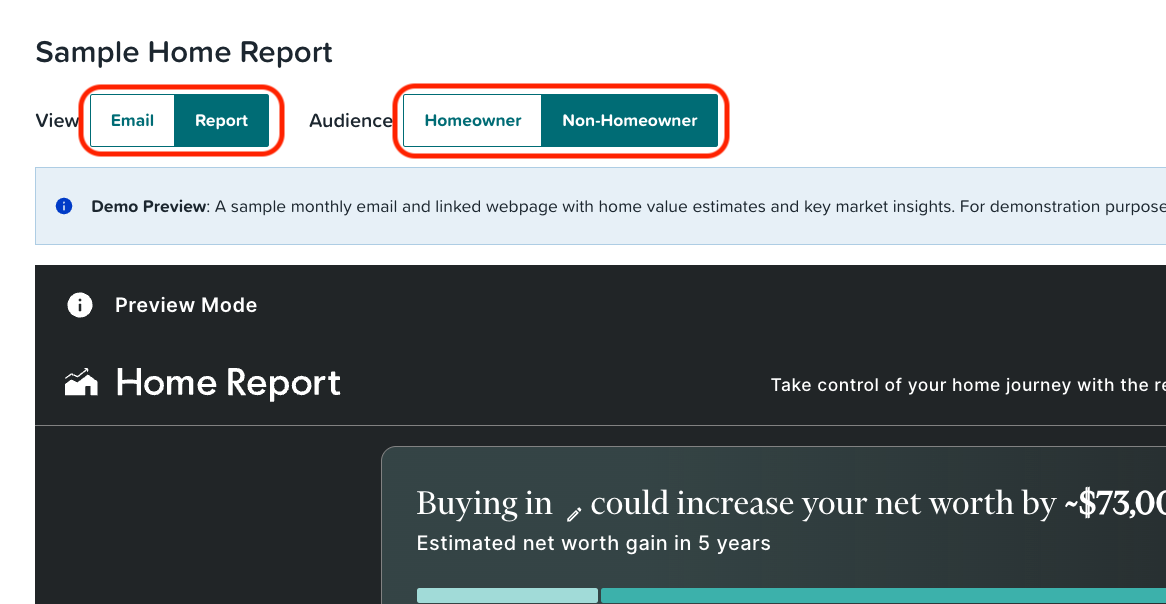This screenshot has height=604, width=1166.
Task: Click the 'Buying in' headline text
Action: 484,504
